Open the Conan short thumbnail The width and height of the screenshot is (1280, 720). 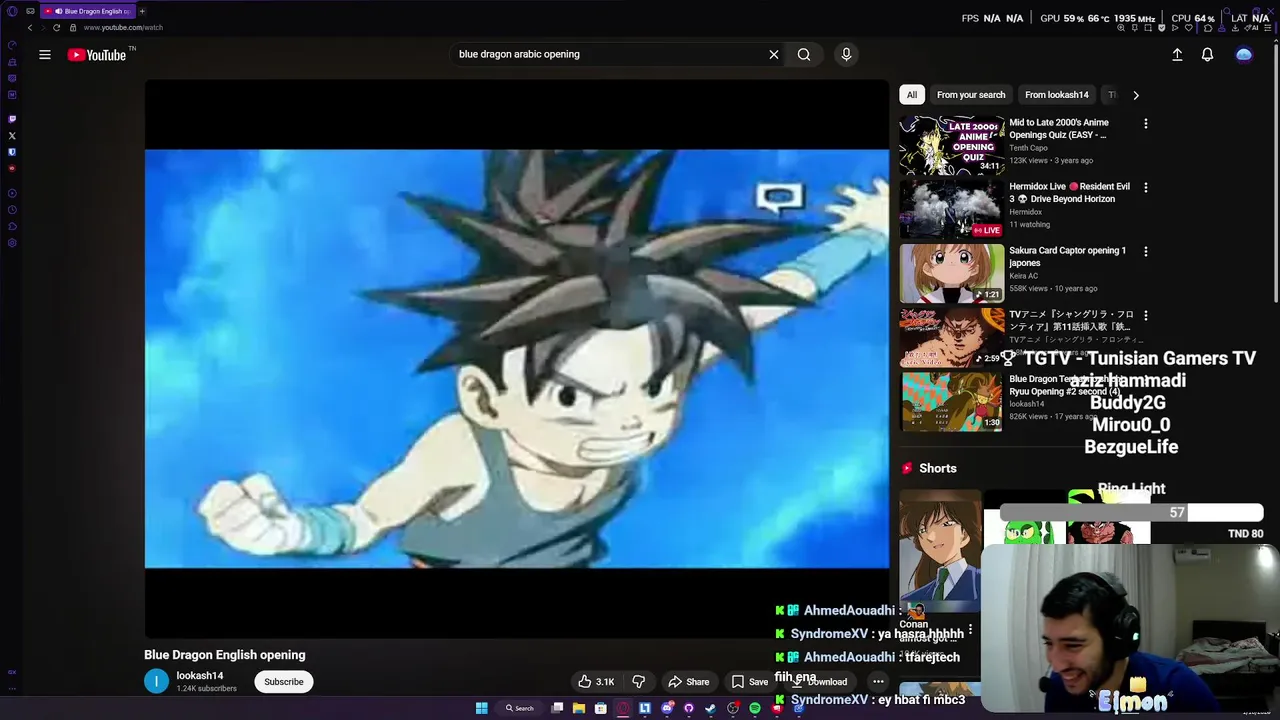[x=940, y=550]
